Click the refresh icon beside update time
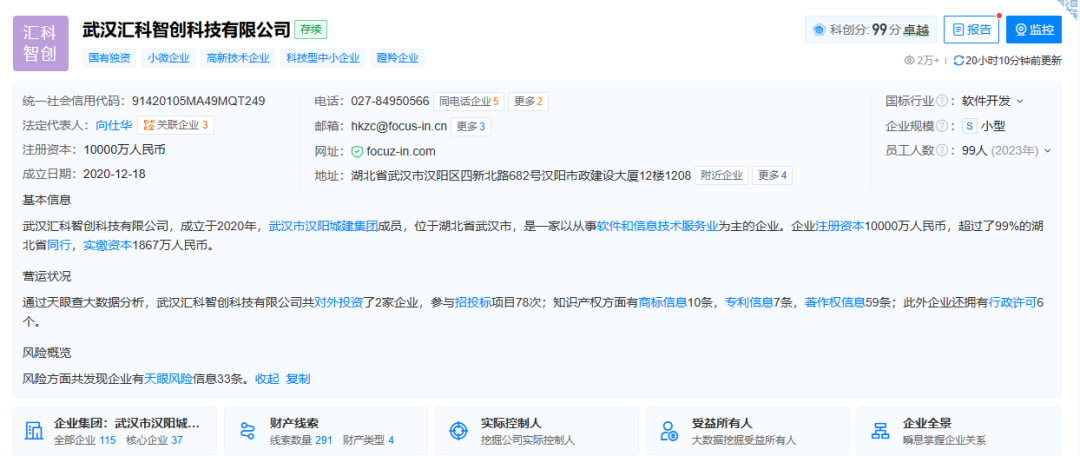This screenshot has width=1080, height=456. click(958, 61)
